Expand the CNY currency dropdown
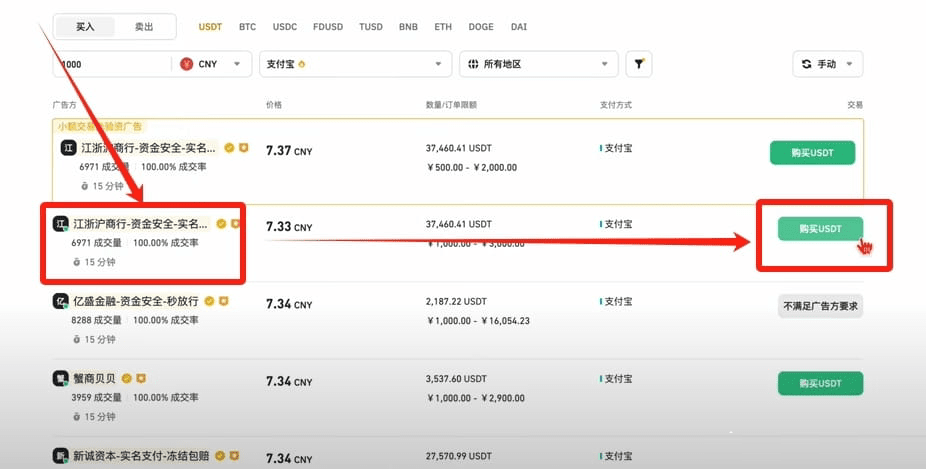The image size is (926, 469). (213, 64)
